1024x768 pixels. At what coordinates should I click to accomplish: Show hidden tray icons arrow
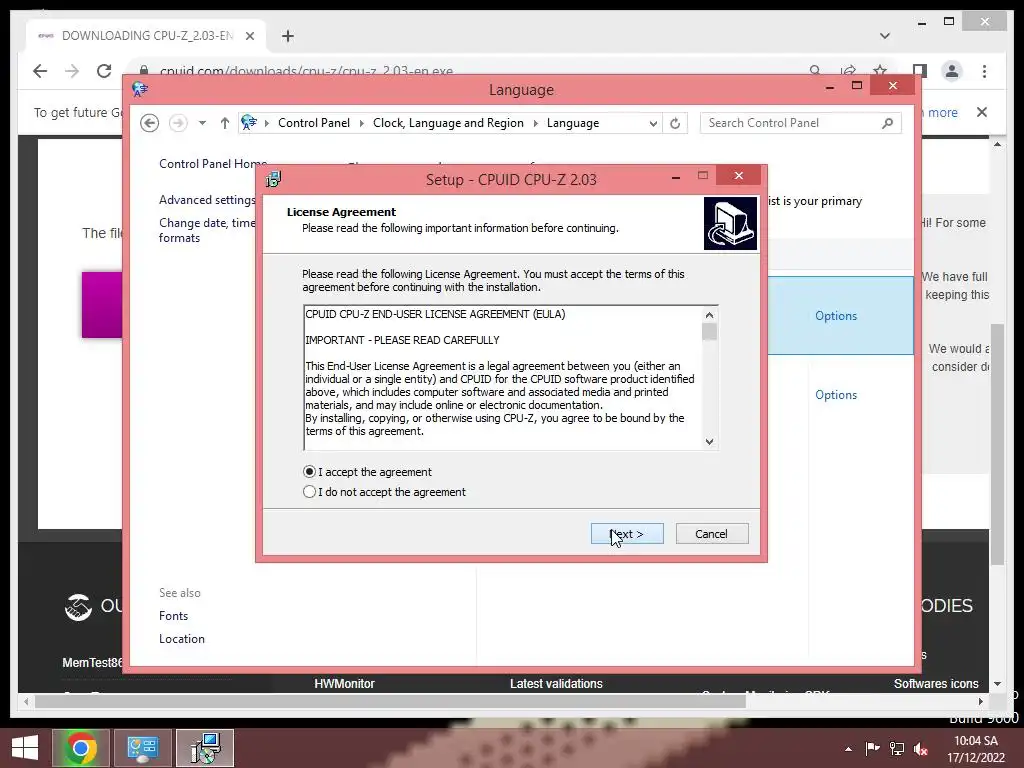(848, 749)
